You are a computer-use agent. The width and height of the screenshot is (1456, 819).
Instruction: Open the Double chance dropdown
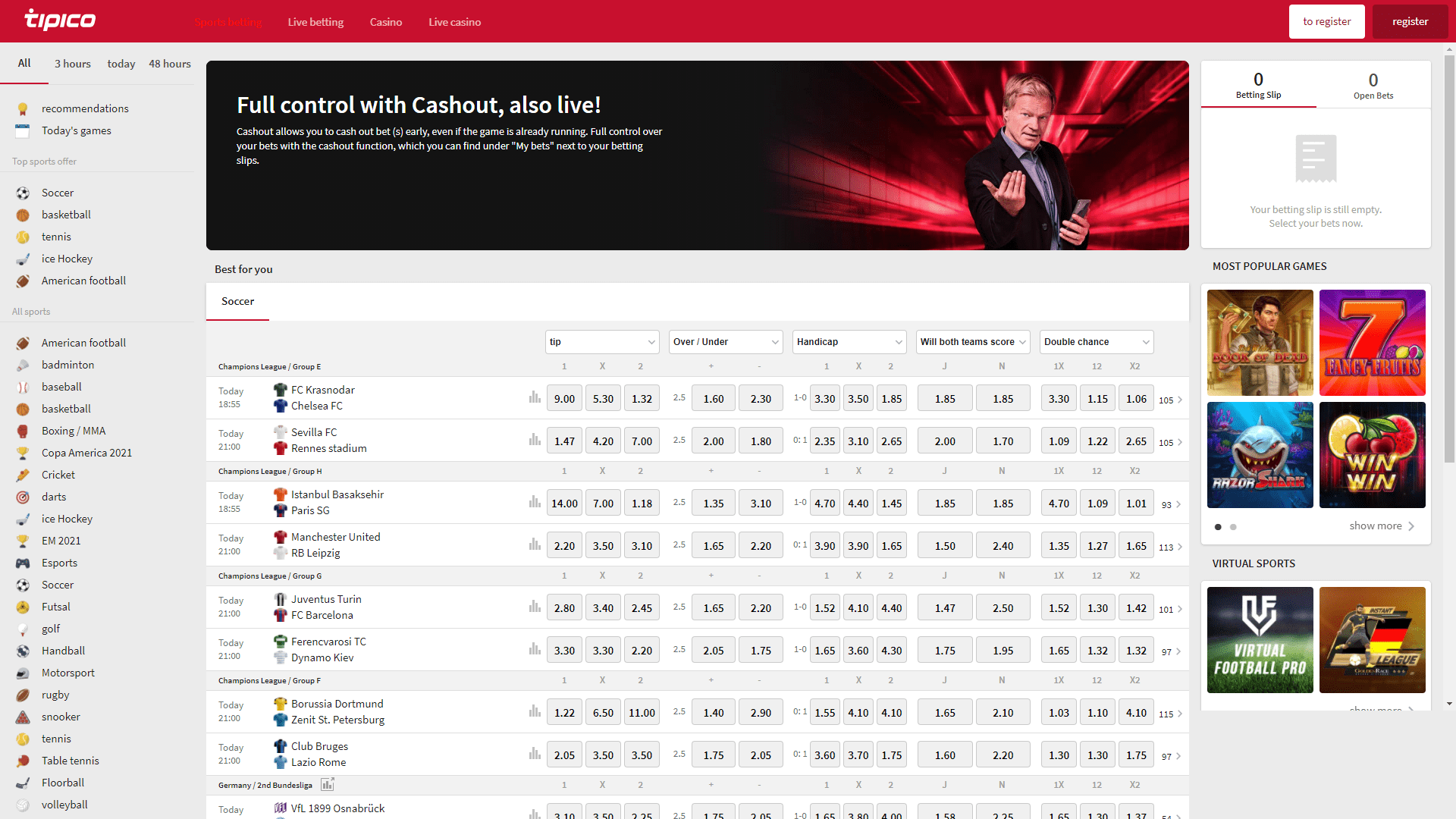click(1097, 342)
